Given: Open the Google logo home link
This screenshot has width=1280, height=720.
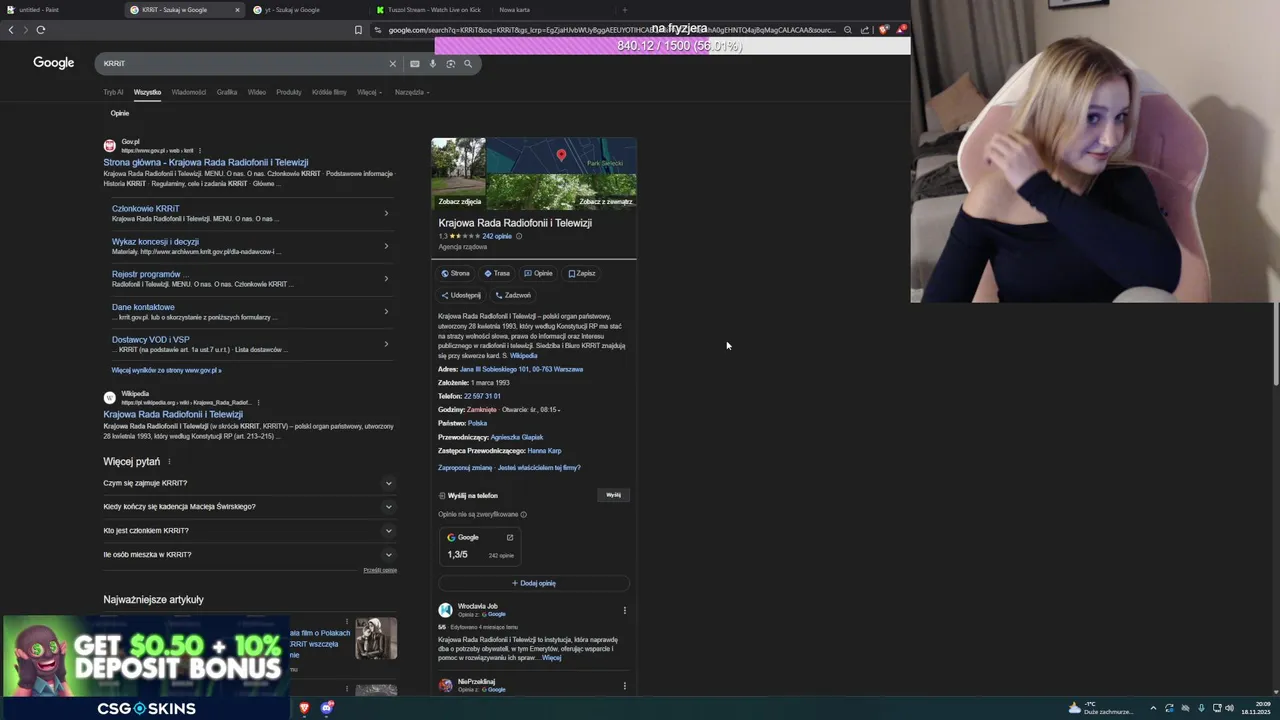Looking at the screenshot, I should (54, 63).
